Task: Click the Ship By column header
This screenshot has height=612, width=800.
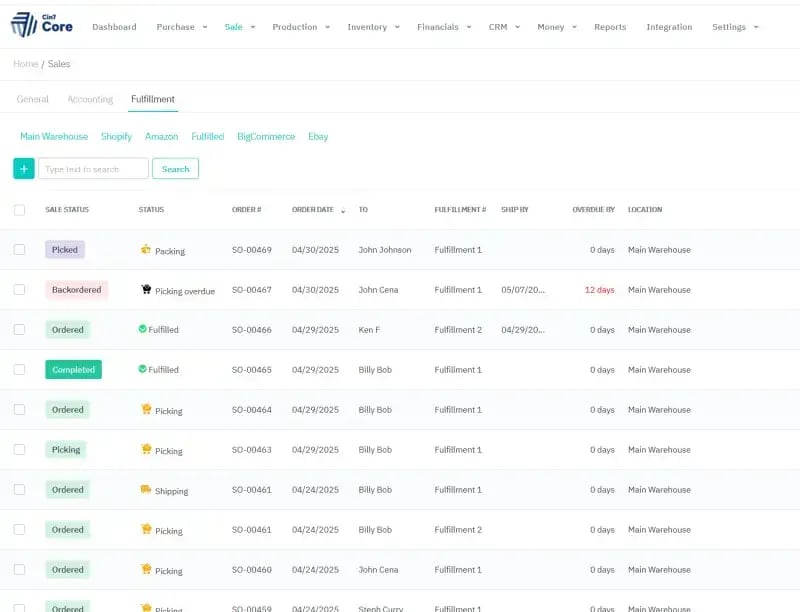Action: [515, 210]
